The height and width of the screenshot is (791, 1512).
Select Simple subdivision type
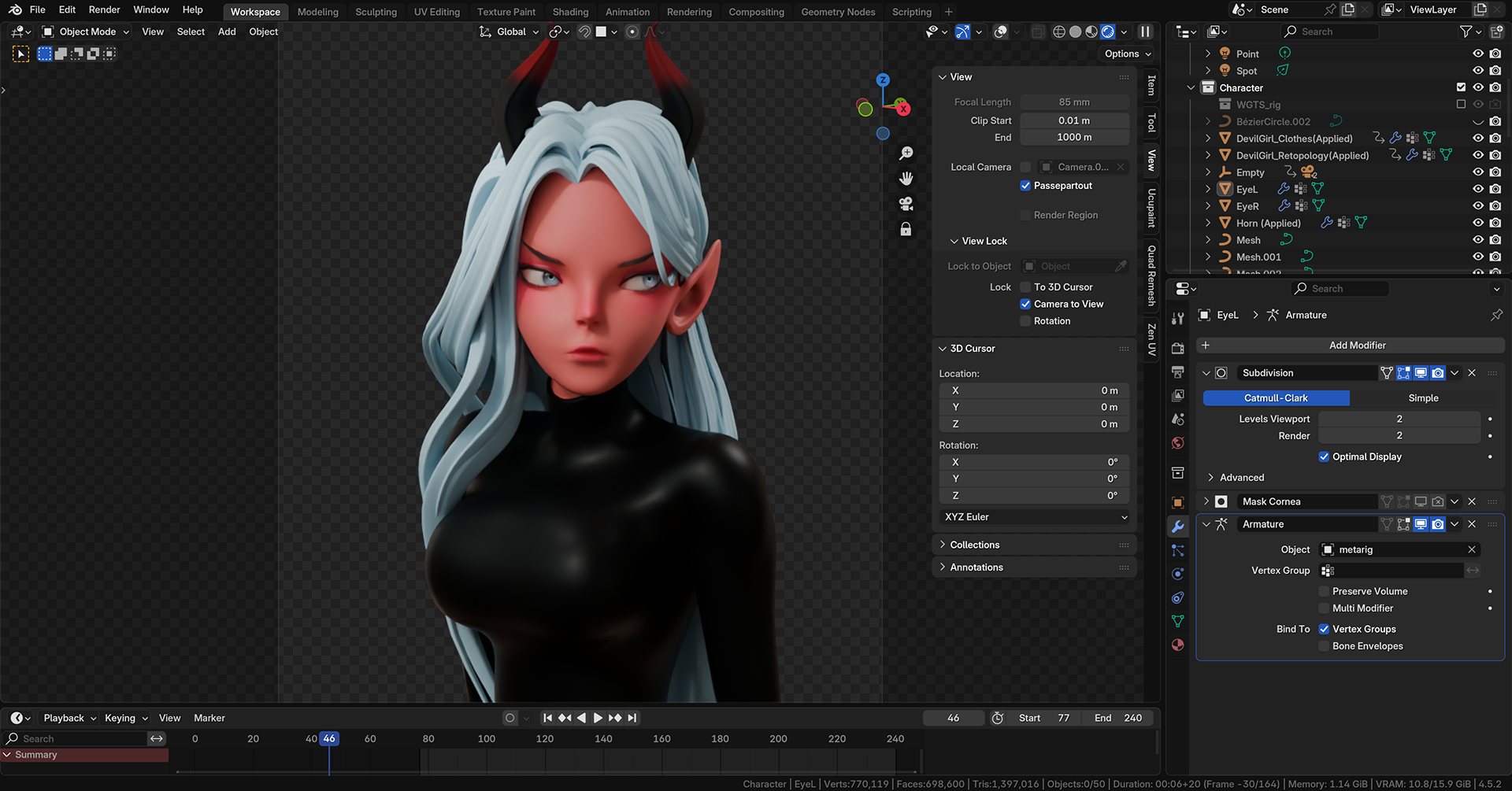pos(1423,398)
